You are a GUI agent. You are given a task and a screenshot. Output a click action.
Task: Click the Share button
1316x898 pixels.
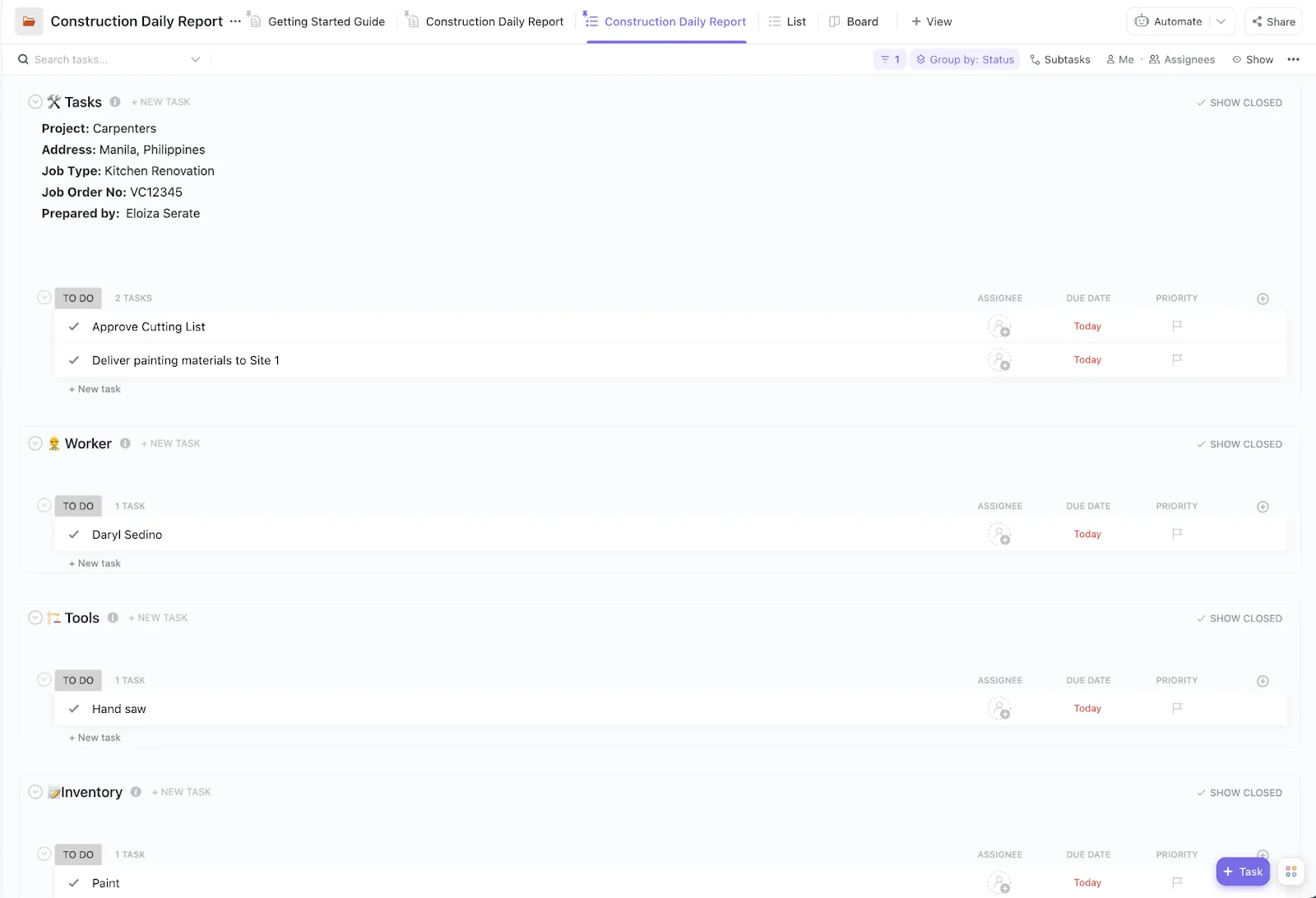point(1273,21)
